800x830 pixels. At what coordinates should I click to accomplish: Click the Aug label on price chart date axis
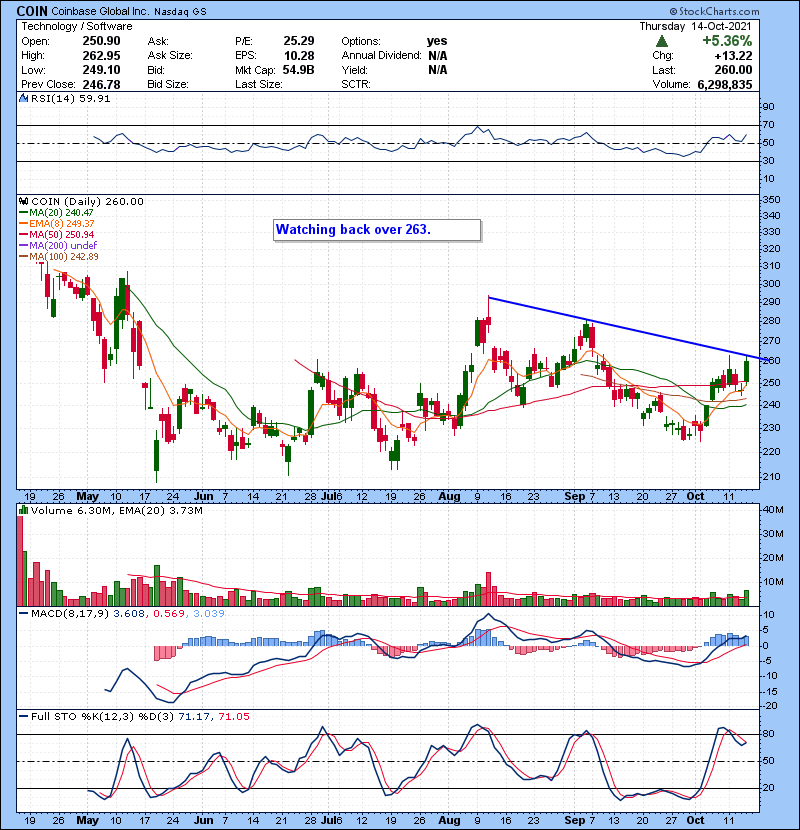(449, 497)
